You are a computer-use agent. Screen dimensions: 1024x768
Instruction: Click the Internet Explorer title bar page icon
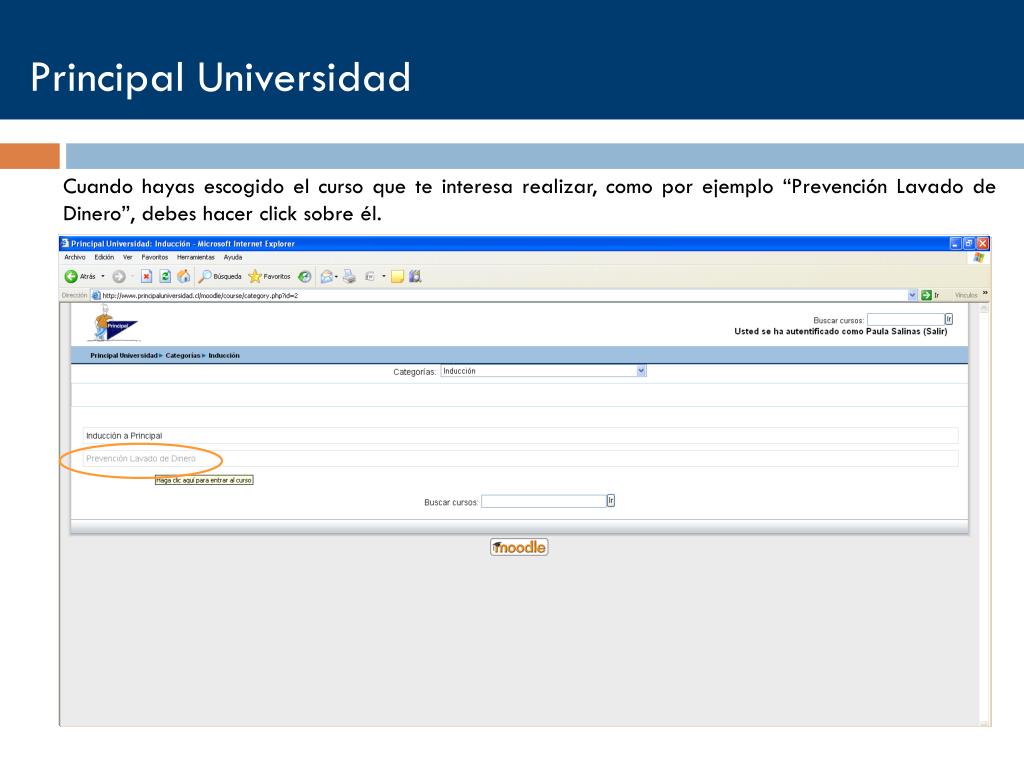click(65, 243)
